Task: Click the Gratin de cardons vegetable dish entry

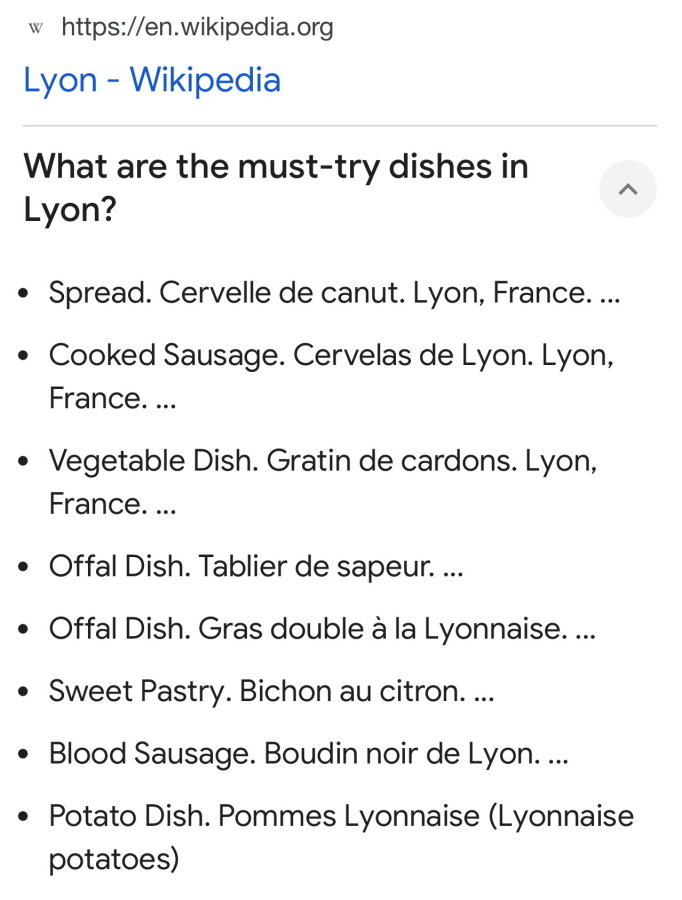Action: 323,482
